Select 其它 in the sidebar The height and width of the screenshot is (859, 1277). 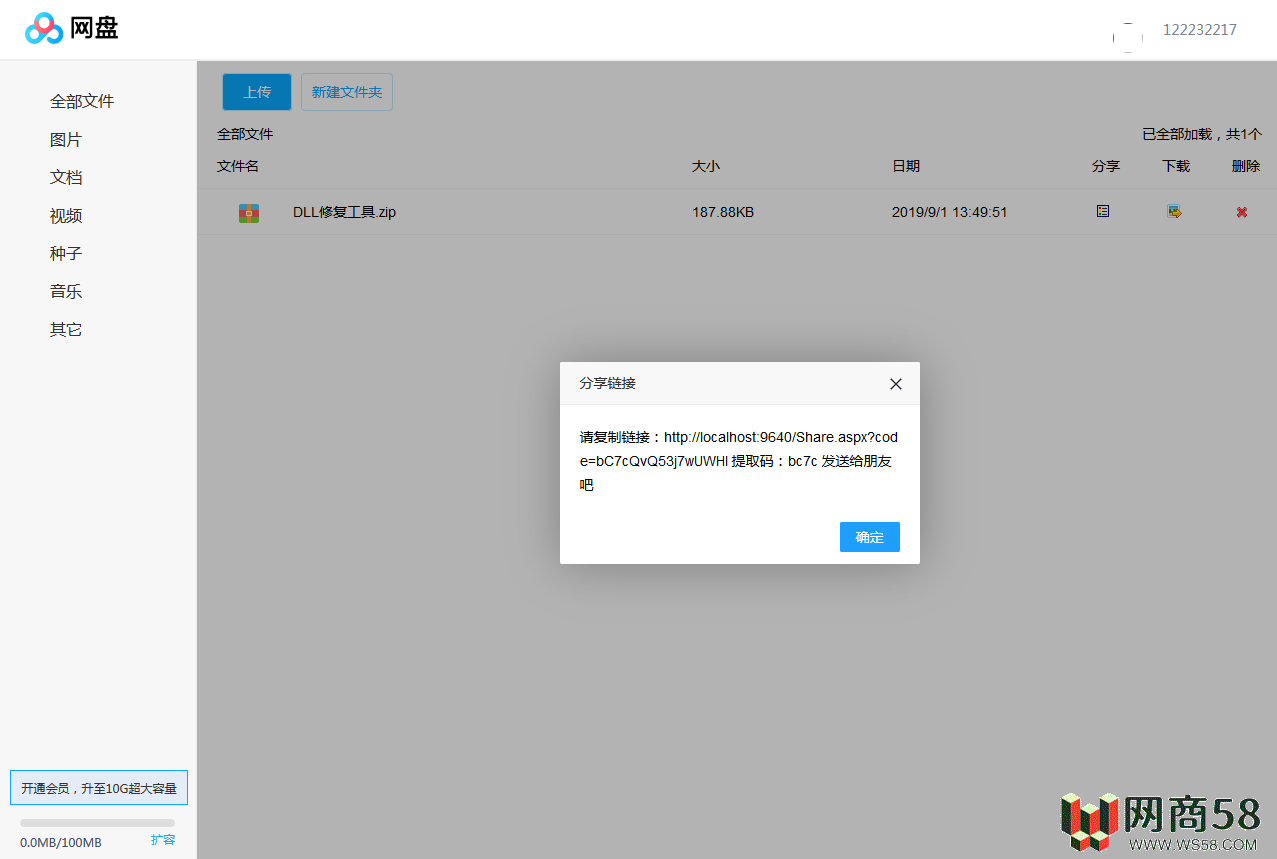coord(66,329)
